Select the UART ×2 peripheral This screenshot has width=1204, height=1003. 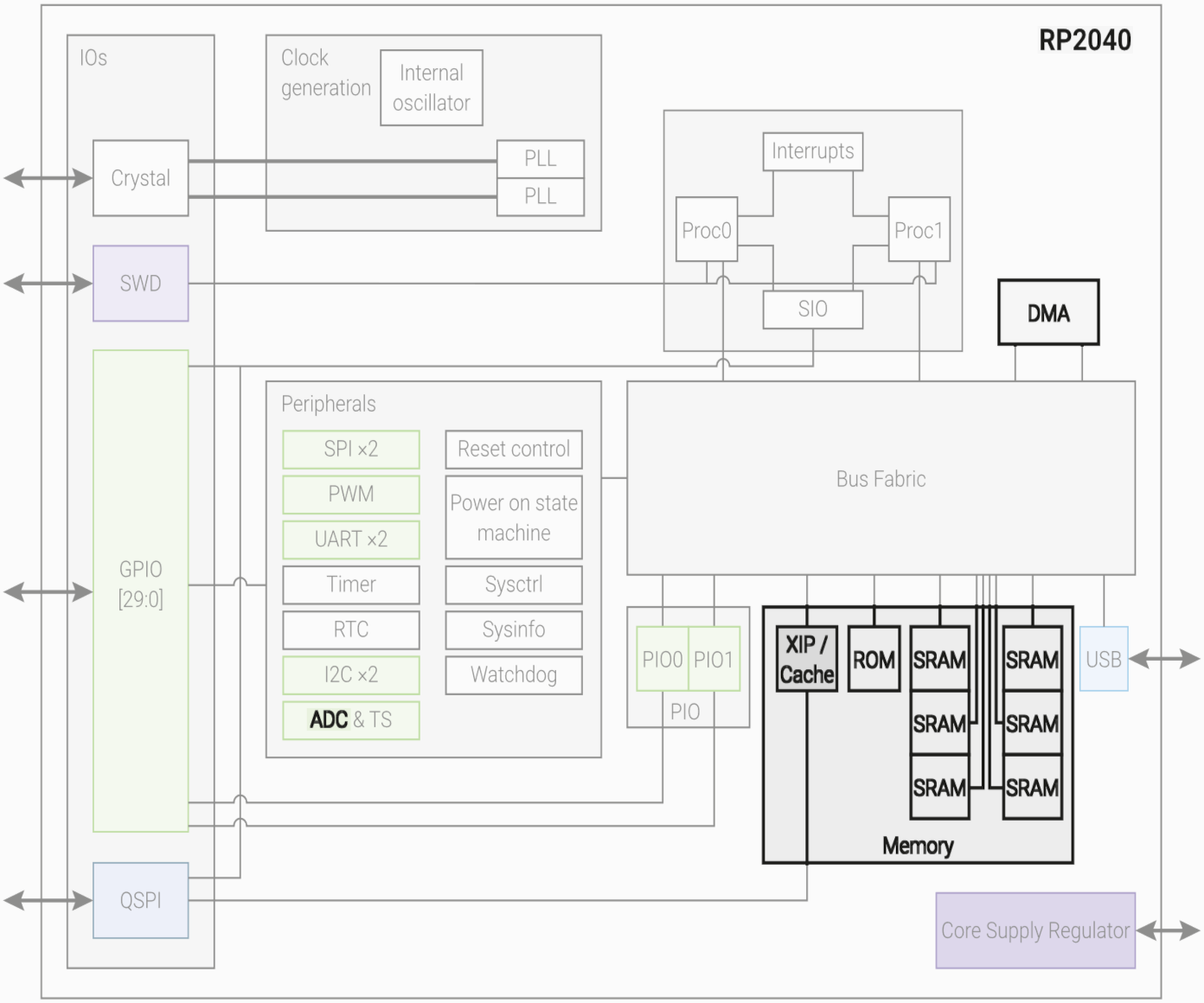(x=351, y=540)
